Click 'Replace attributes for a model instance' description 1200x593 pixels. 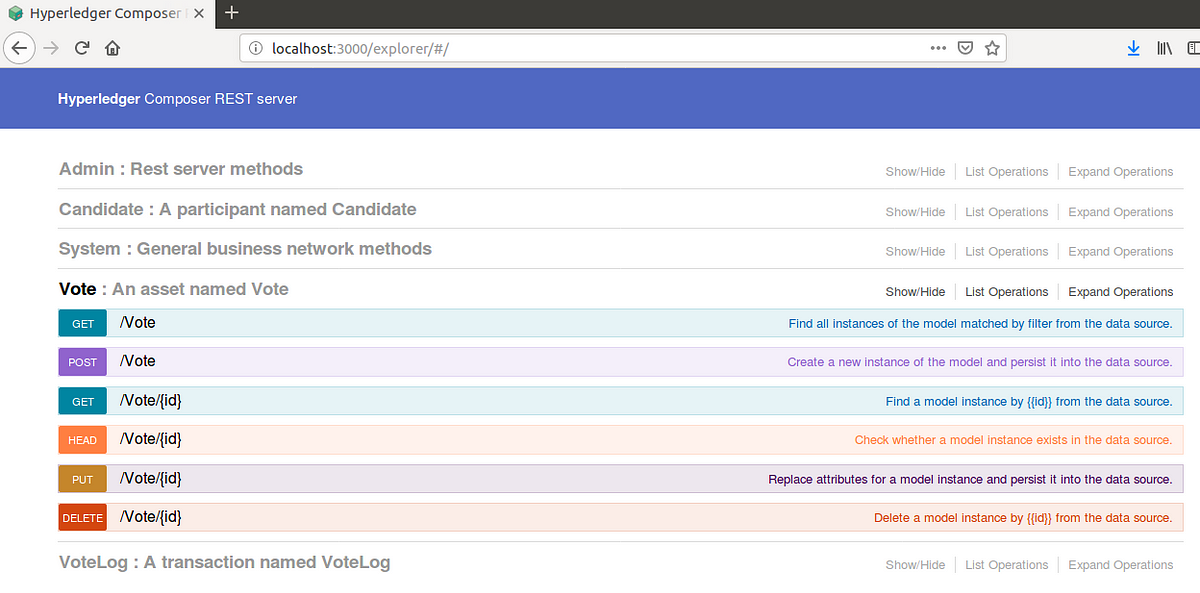point(970,480)
